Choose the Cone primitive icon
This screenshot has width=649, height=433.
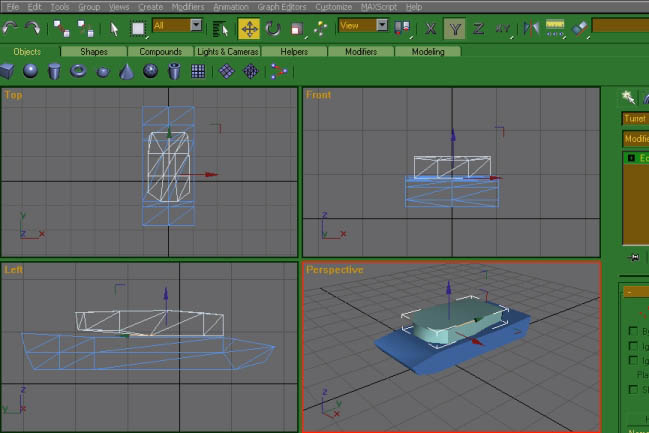coord(127,71)
